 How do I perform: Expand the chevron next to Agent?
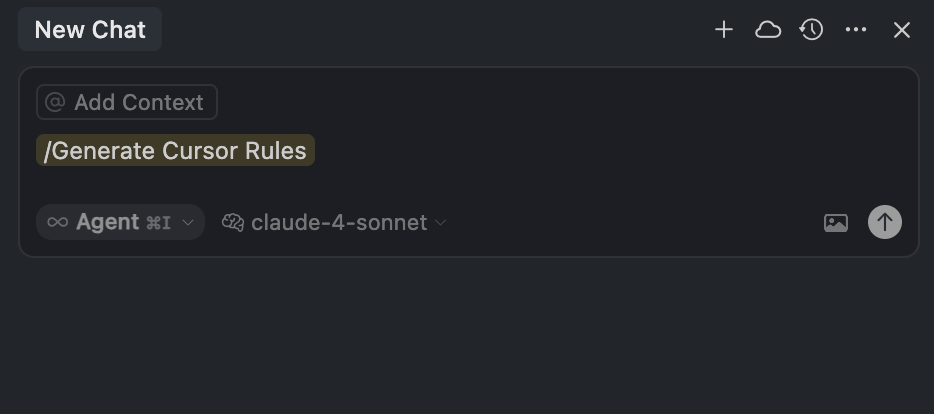(x=188, y=222)
